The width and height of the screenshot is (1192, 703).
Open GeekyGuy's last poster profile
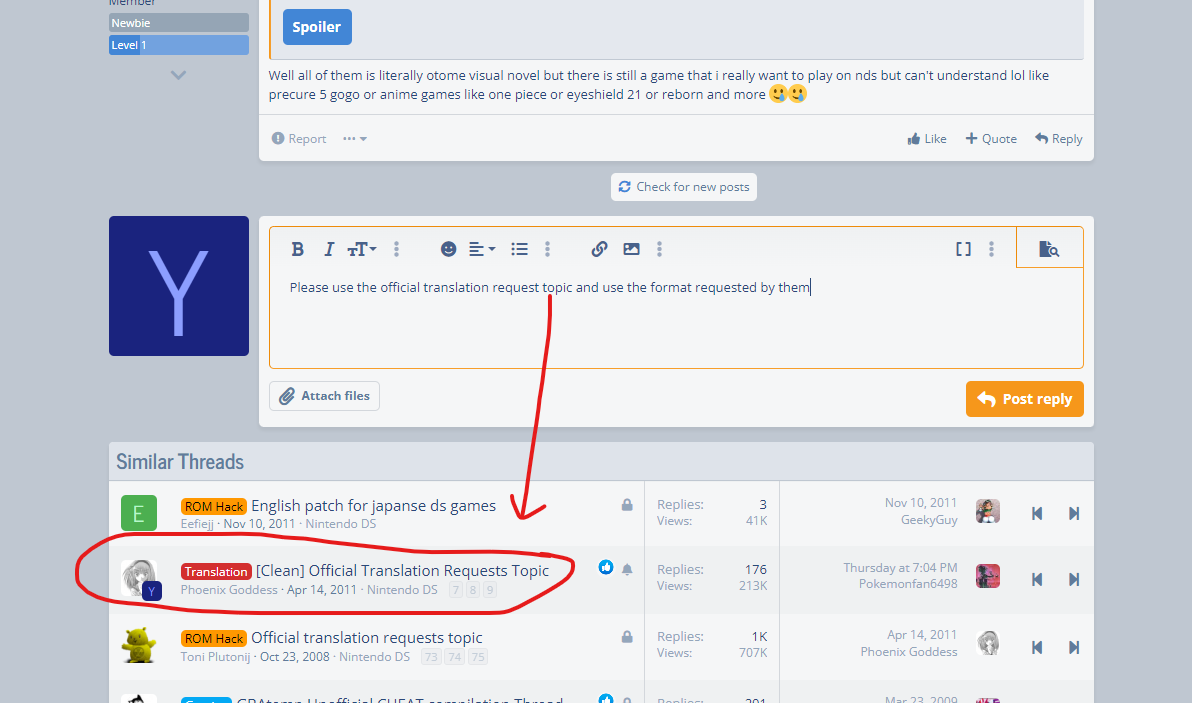(x=929, y=520)
